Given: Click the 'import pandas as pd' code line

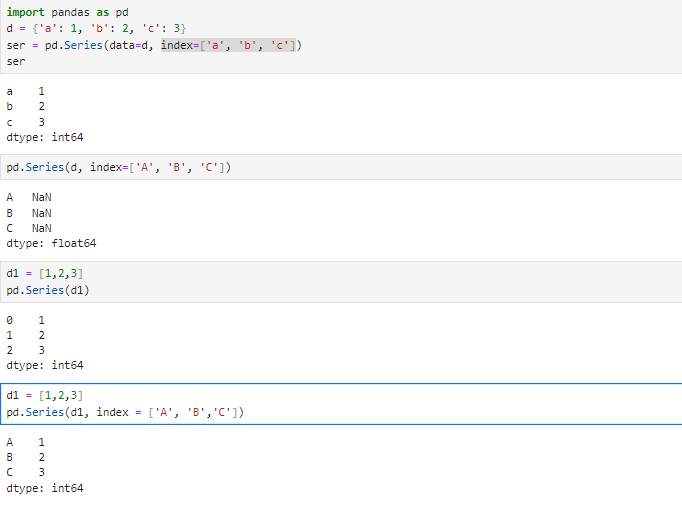Looking at the screenshot, I should [67, 12].
